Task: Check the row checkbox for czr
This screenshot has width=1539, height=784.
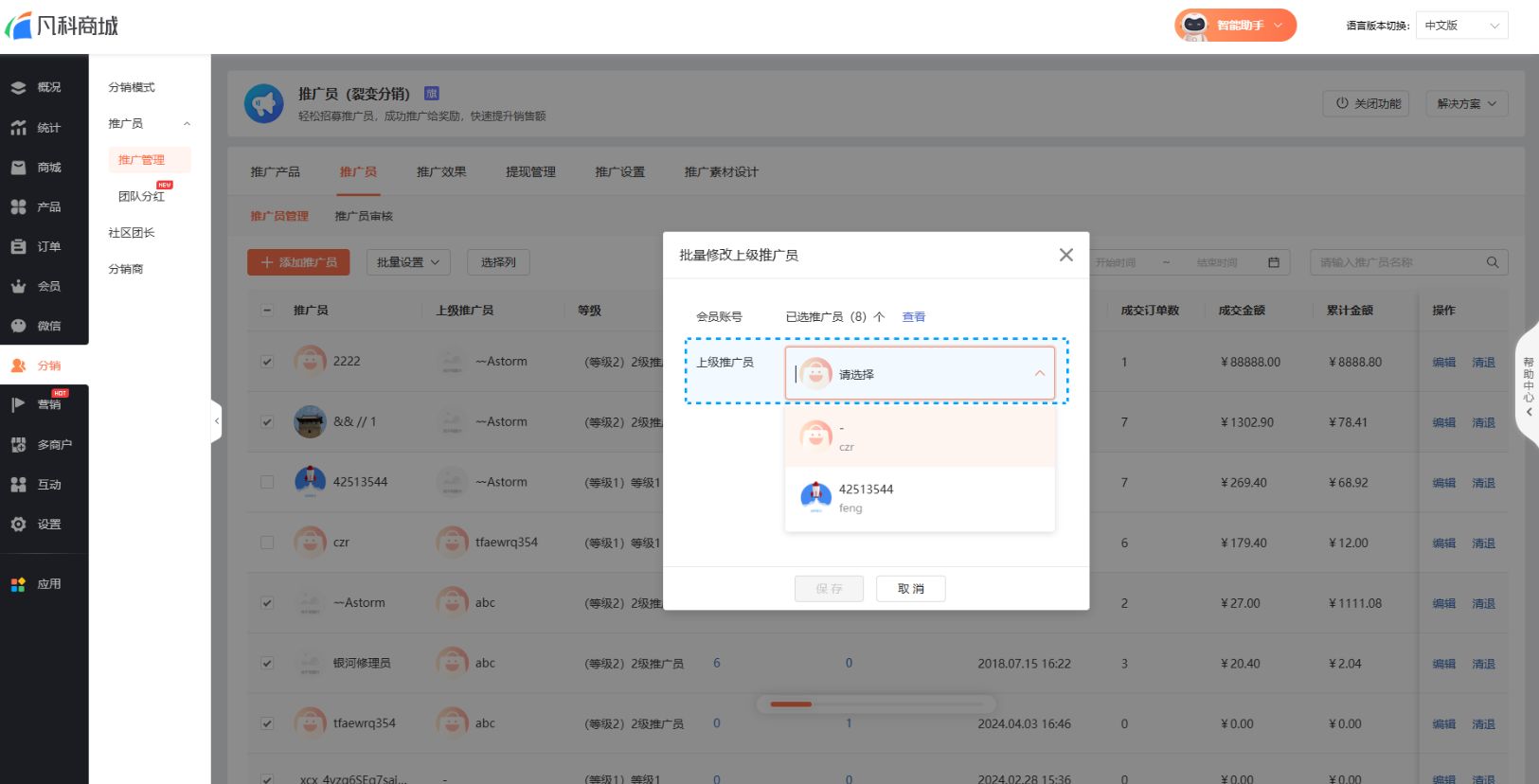Action: [267, 543]
